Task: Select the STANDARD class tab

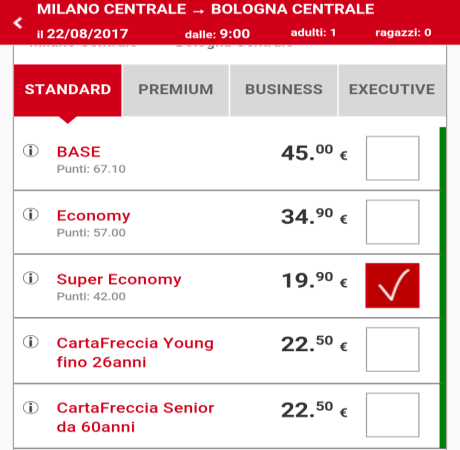Action: [68, 90]
